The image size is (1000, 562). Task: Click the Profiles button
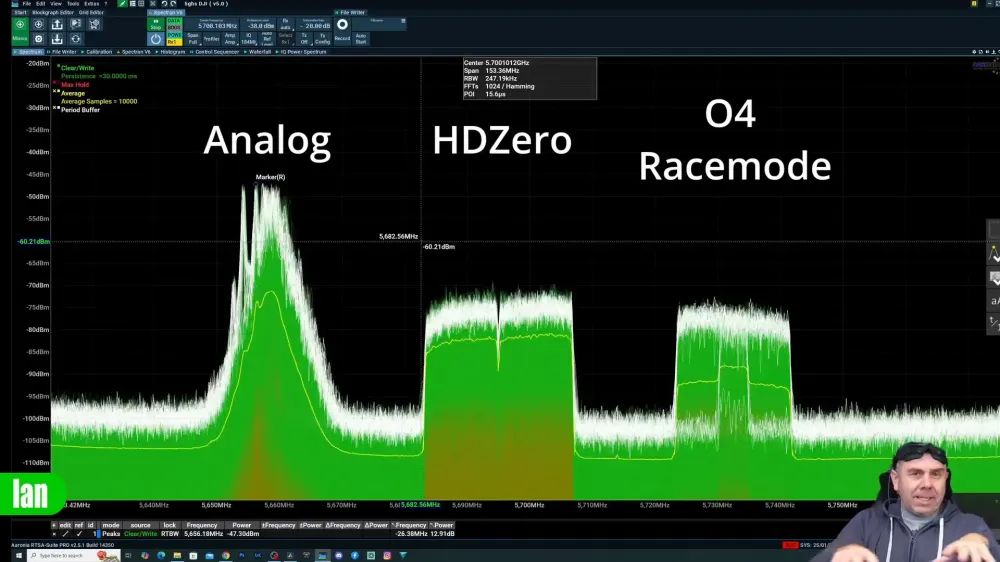(x=211, y=39)
